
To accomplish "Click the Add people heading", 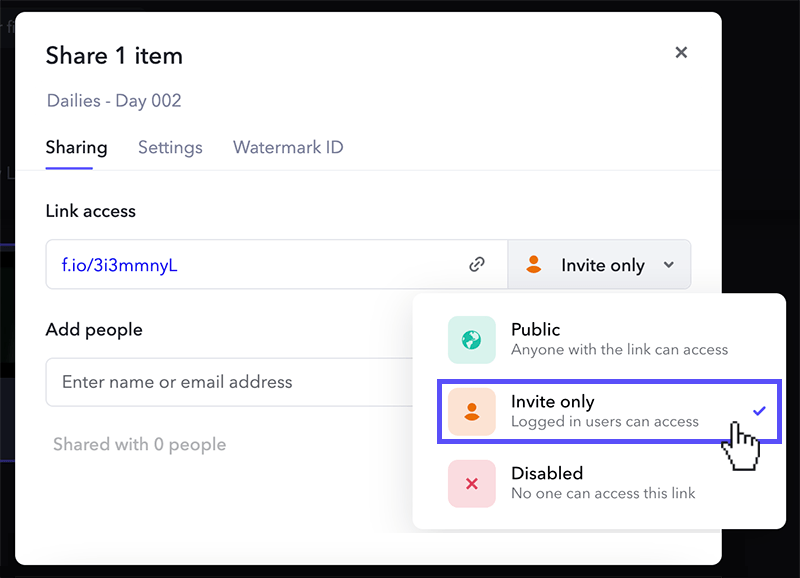I will [x=94, y=330].
